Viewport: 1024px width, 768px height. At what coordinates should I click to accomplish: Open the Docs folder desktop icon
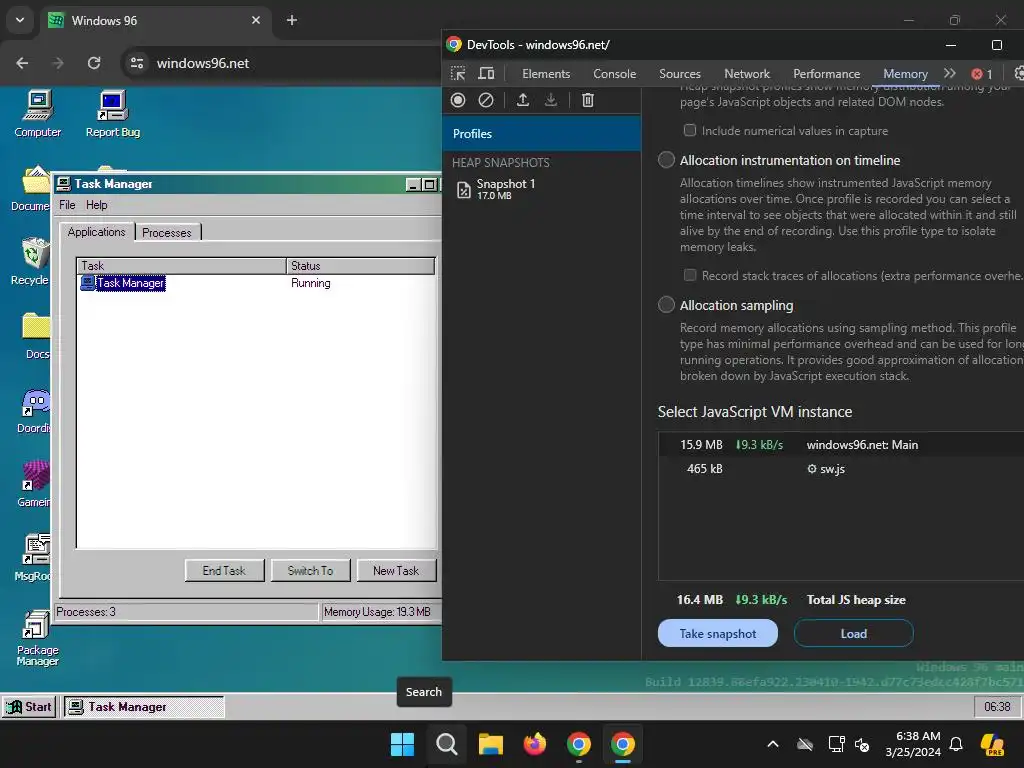point(36,336)
